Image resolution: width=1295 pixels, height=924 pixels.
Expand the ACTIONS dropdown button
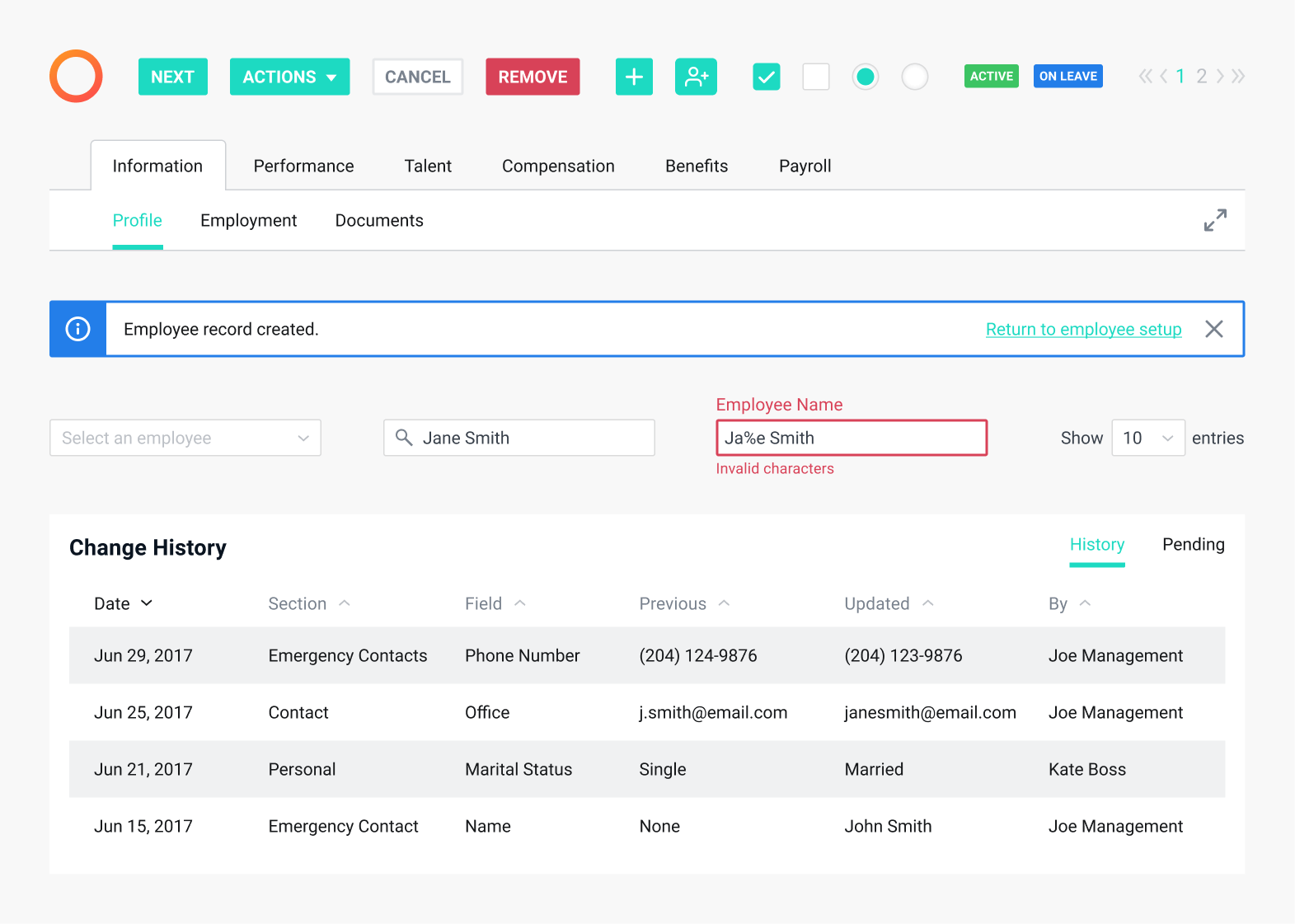[289, 77]
